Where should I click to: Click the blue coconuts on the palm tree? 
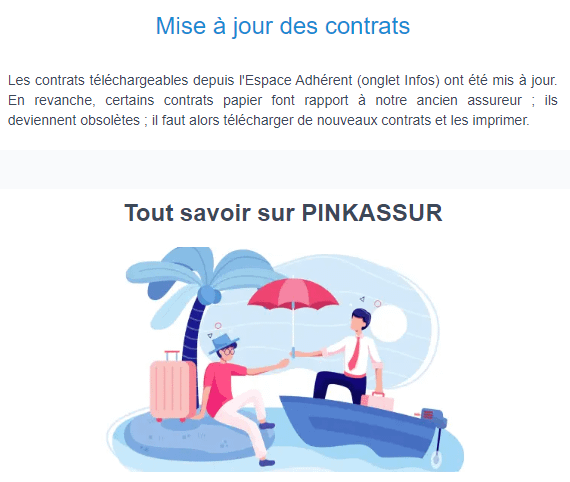(x=209, y=294)
